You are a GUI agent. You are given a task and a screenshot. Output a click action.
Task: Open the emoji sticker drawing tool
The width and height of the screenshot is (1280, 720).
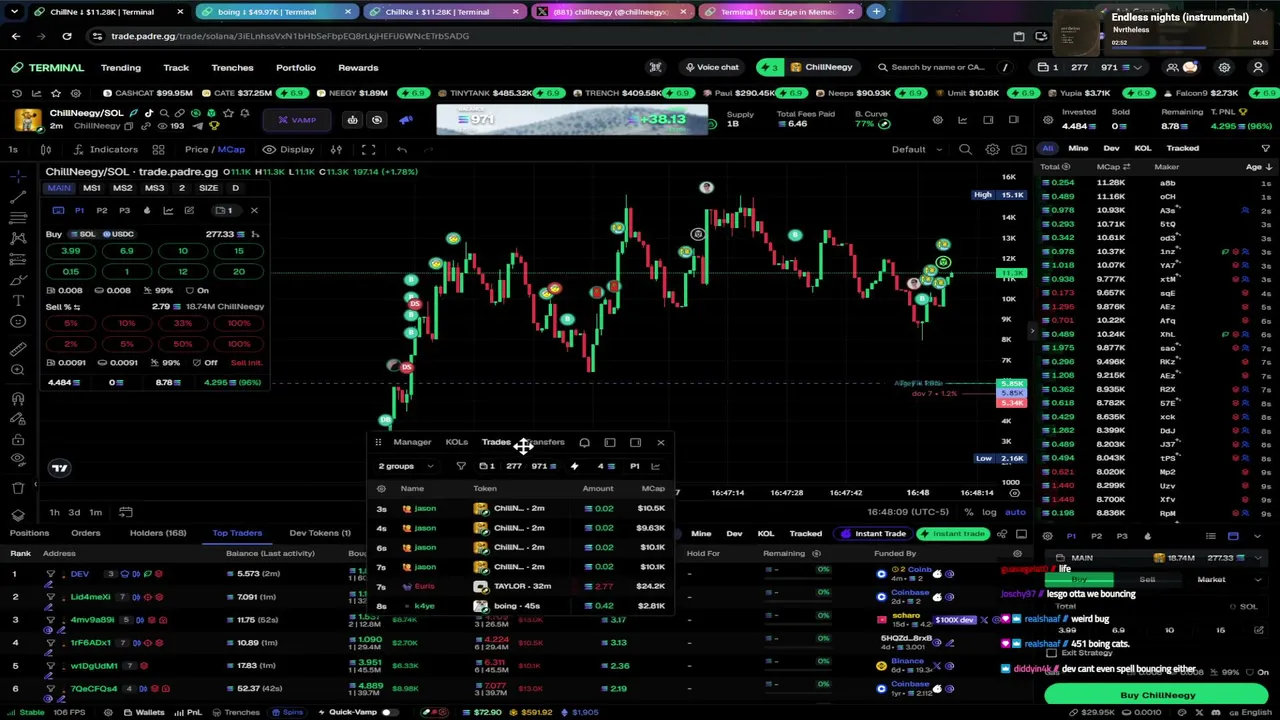click(x=18, y=321)
